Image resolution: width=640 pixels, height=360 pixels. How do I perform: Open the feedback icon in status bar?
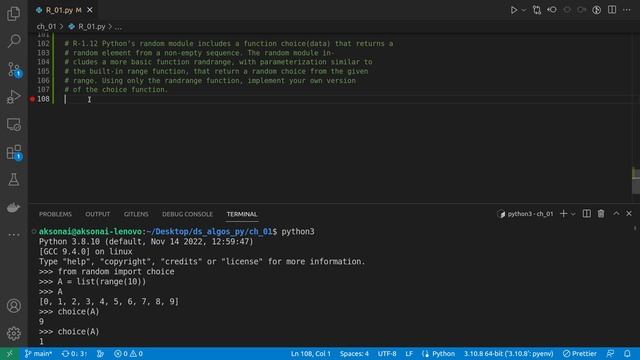point(611,353)
